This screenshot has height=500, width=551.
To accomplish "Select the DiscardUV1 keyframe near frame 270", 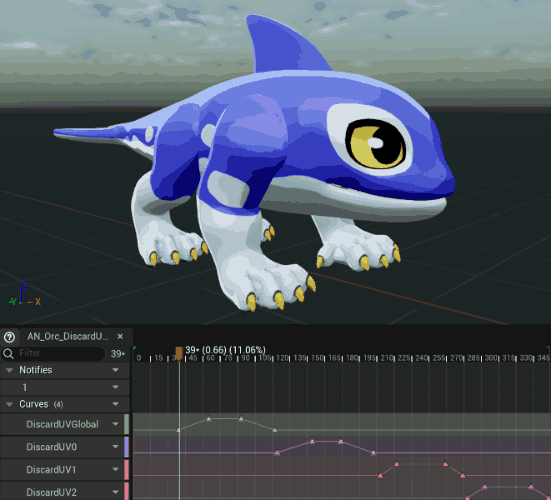I will pyautogui.click(x=445, y=464).
